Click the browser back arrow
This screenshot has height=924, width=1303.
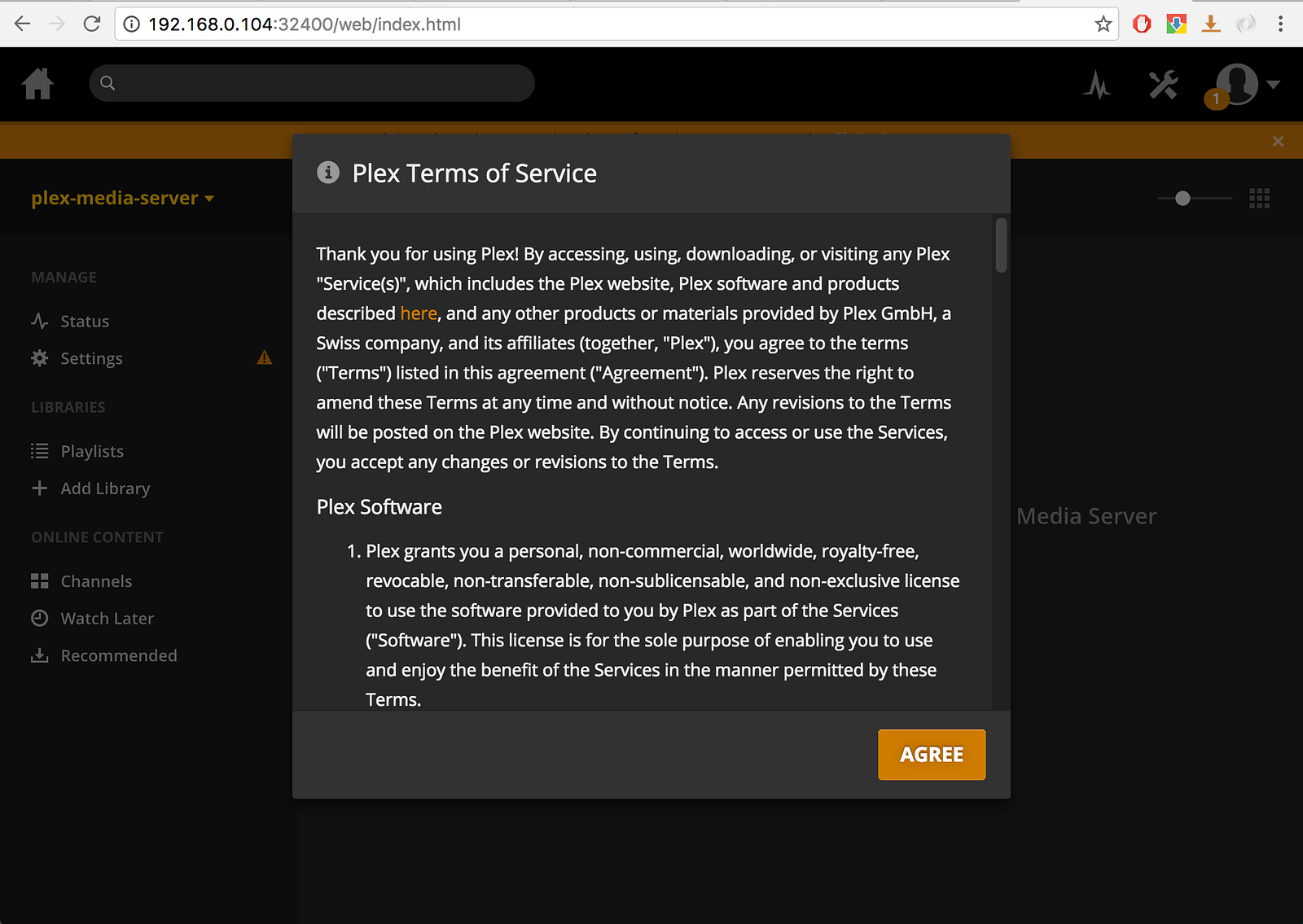(22, 24)
